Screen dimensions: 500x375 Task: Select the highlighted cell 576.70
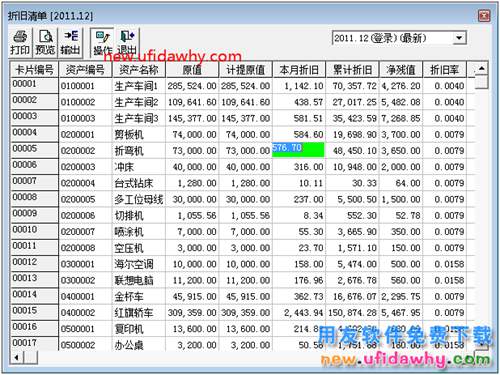pos(298,149)
